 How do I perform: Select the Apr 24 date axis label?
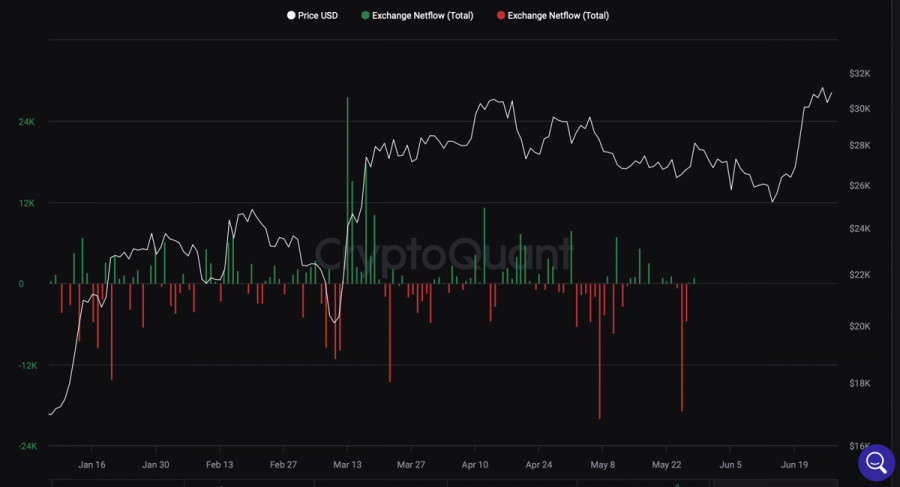(x=539, y=465)
